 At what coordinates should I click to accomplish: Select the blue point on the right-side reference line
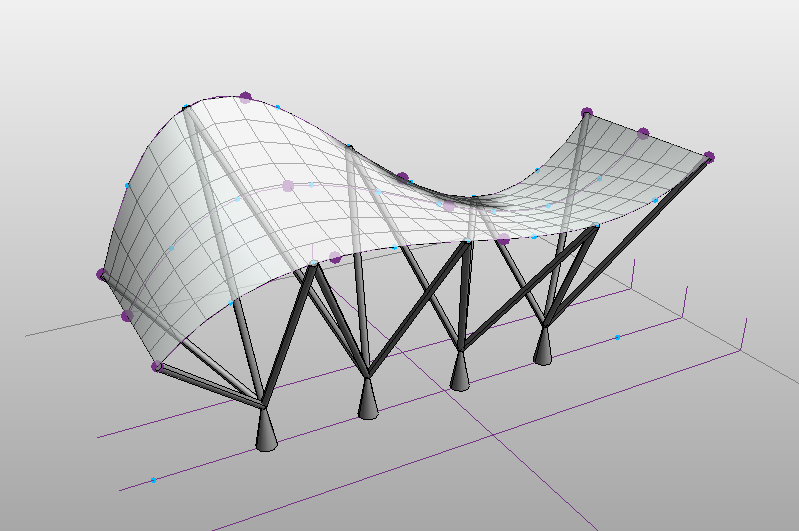point(617,337)
